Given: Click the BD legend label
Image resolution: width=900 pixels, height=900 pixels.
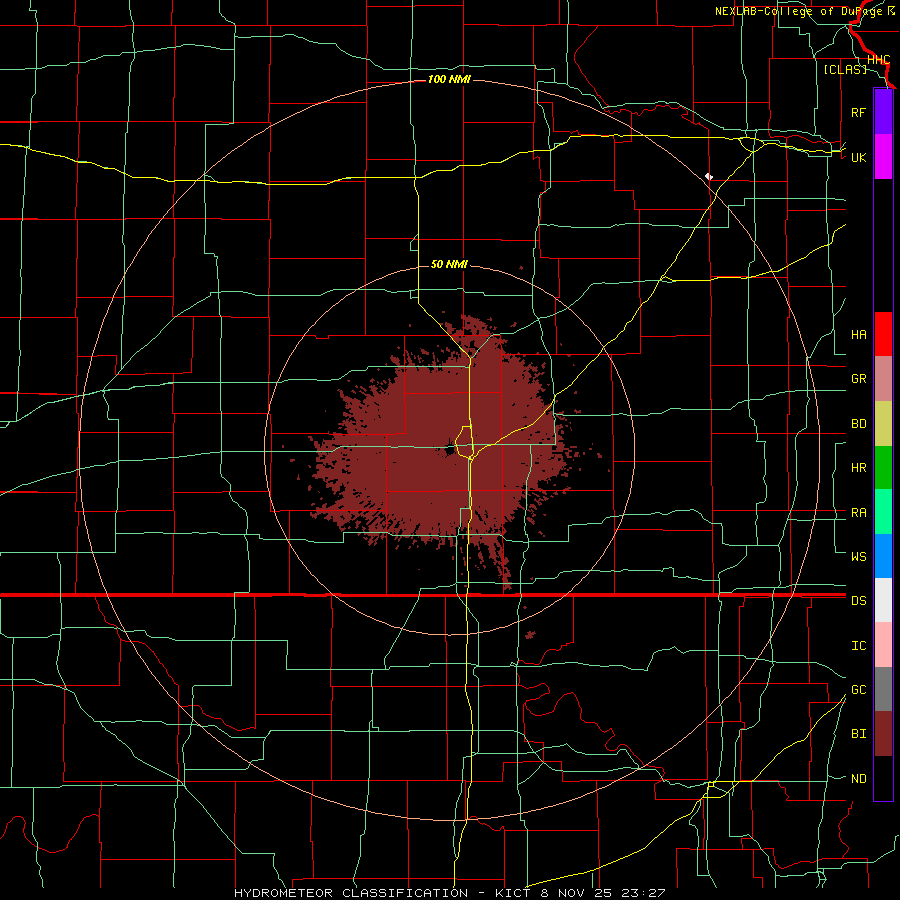Looking at the screenshot, I should tap(858, 424).
